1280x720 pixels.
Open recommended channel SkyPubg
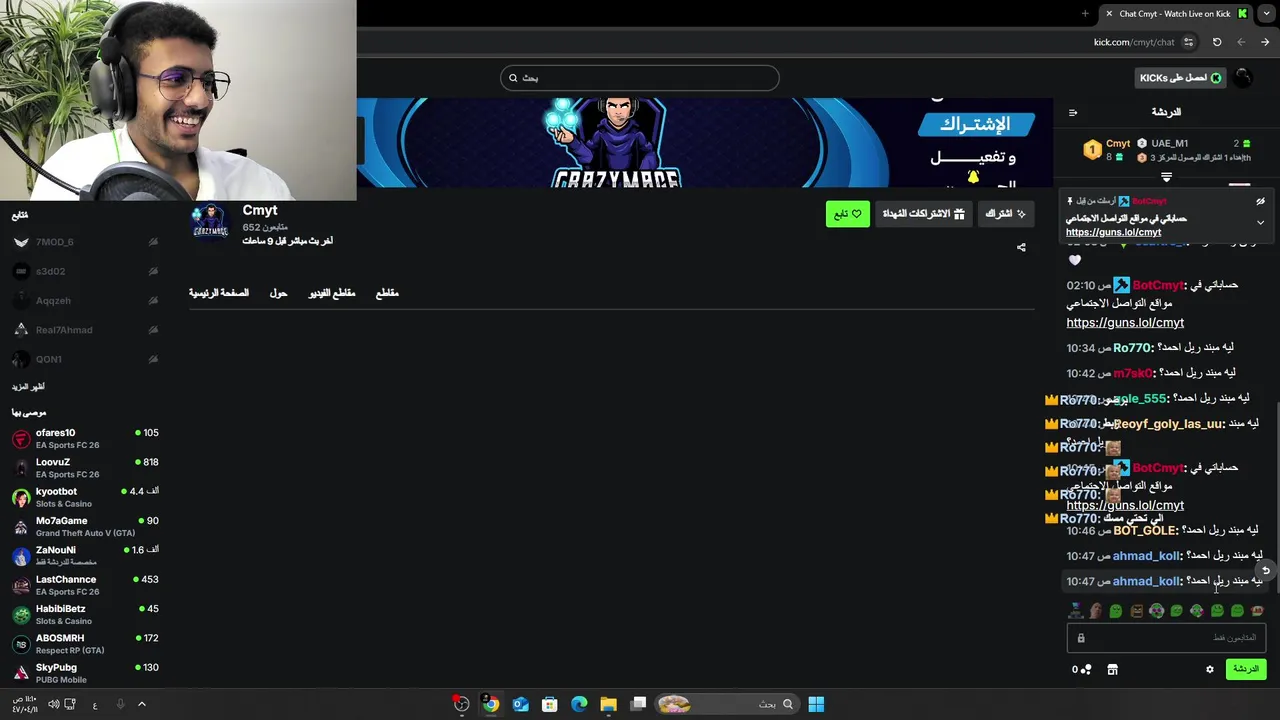tap(85, 672)
